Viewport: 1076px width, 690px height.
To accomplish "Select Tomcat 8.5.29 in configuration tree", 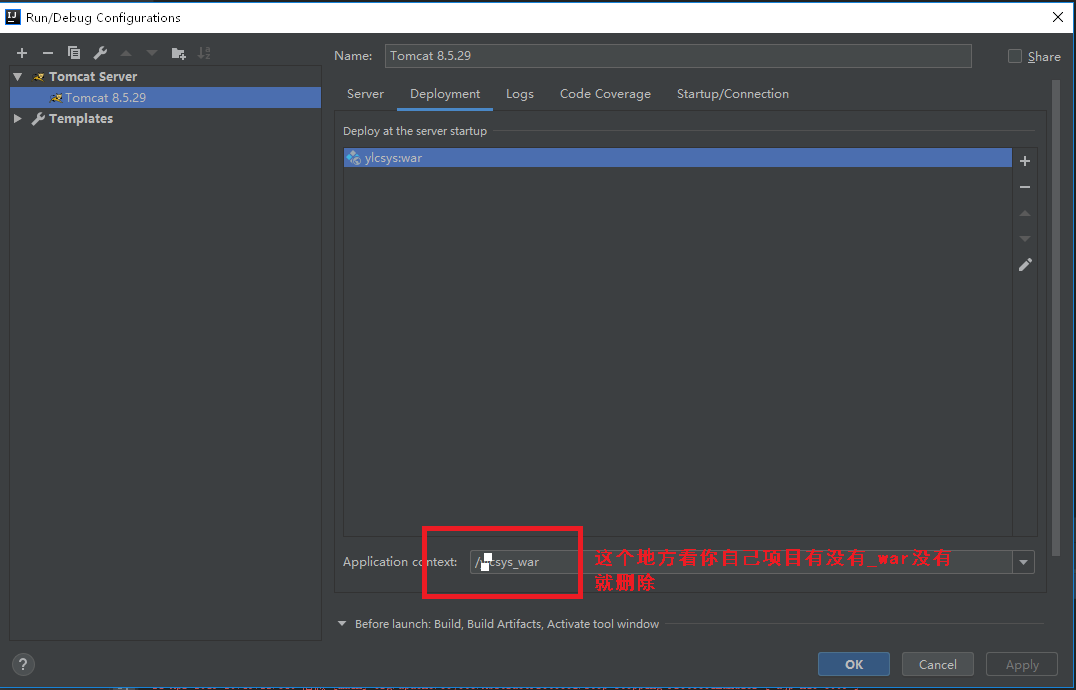I will pyautogui.click(x=165, y=97).
